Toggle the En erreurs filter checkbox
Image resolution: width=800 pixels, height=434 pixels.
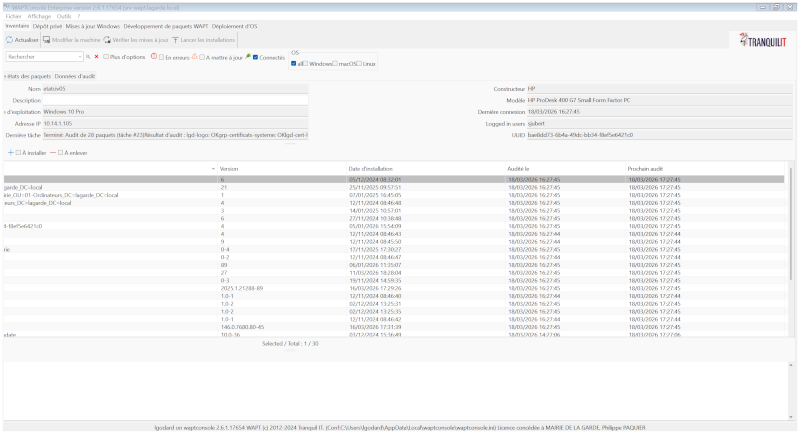click(159, 57)
